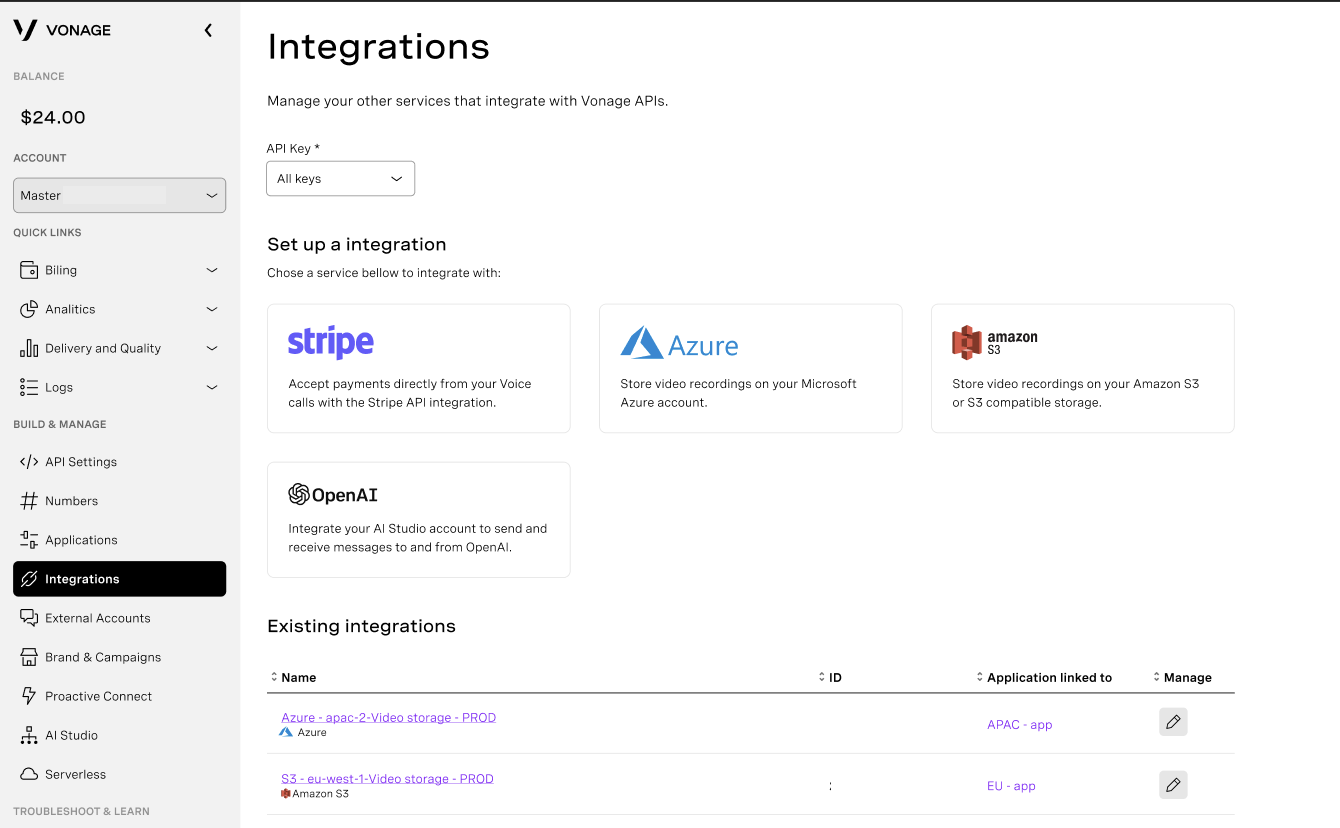
Task: Go to External Accounts in sidebar
Action: tap(97, 619)
